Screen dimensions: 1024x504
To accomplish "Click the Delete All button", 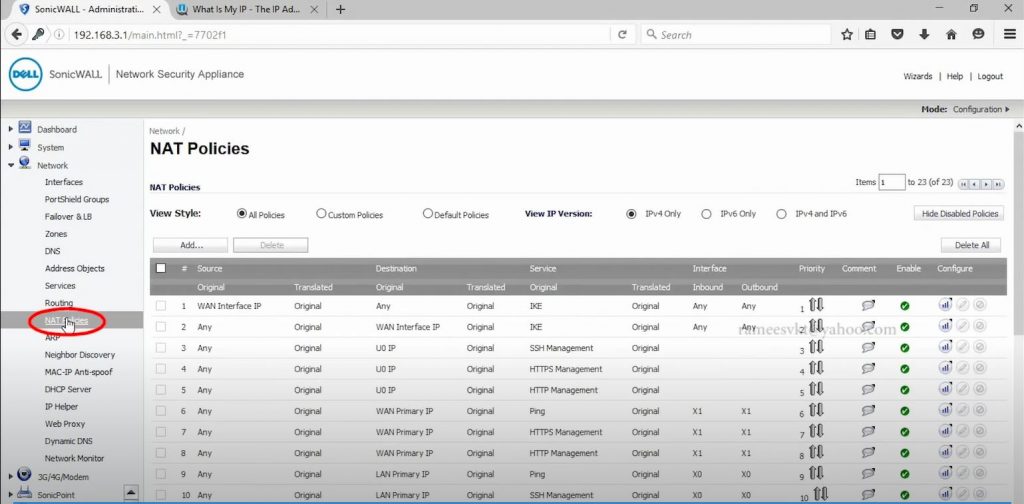I will (x=972, y=245).
